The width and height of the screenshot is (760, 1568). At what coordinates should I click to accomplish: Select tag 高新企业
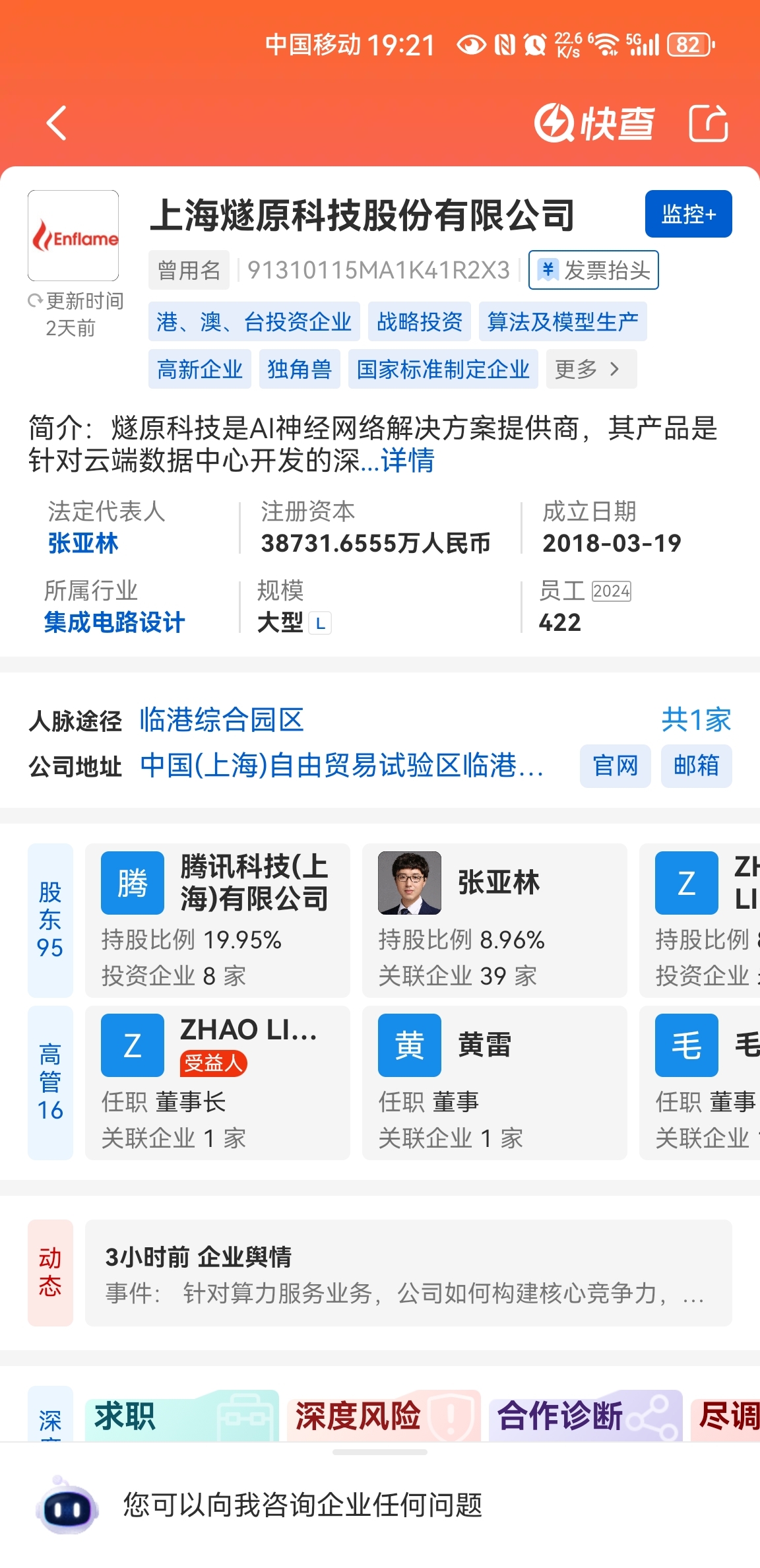click(x=200, y=369)
